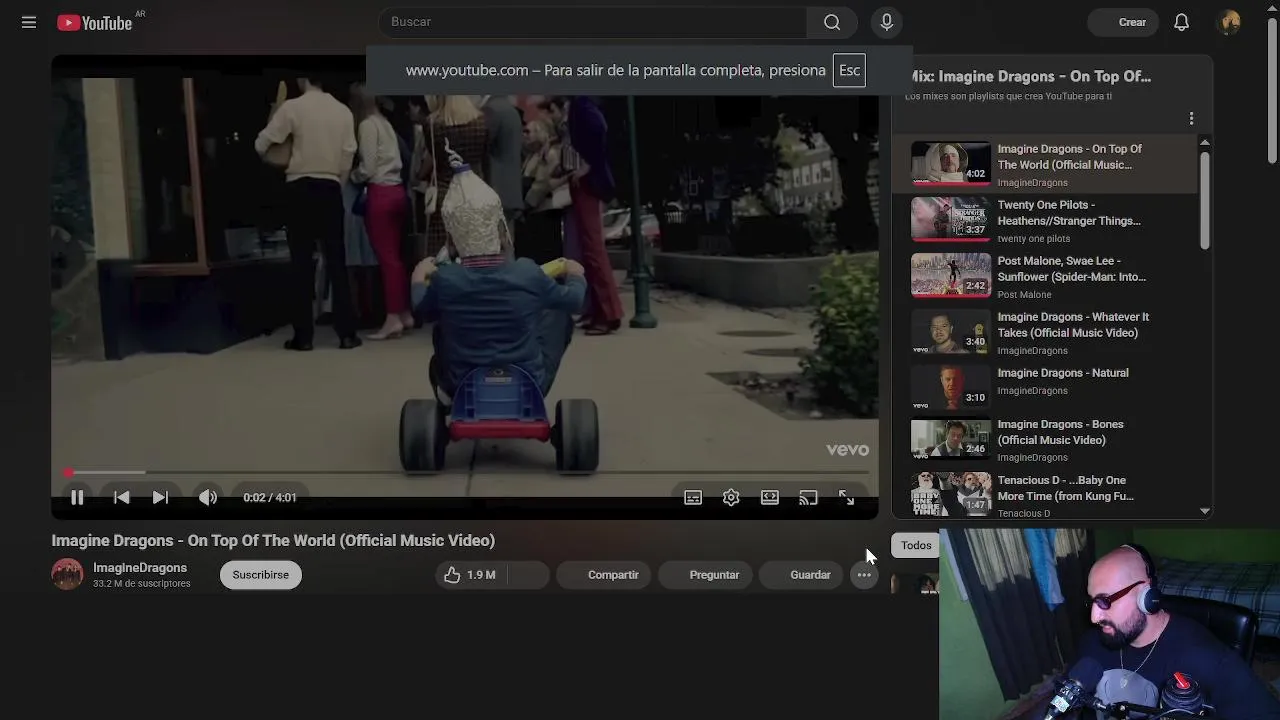Viewport: 1280px width, 720px height.
Task: Play Imagine Dragons Bones thumbnail
Action: click(950, 438)
